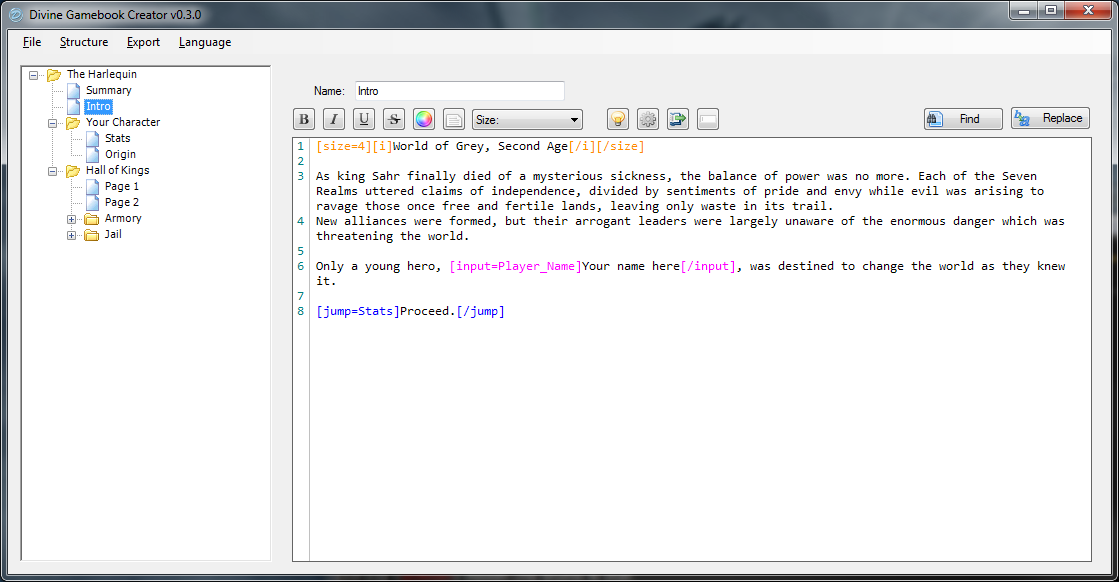
Task: Click the [jump=Stats] tag in editor
Action: click(358, 311)
